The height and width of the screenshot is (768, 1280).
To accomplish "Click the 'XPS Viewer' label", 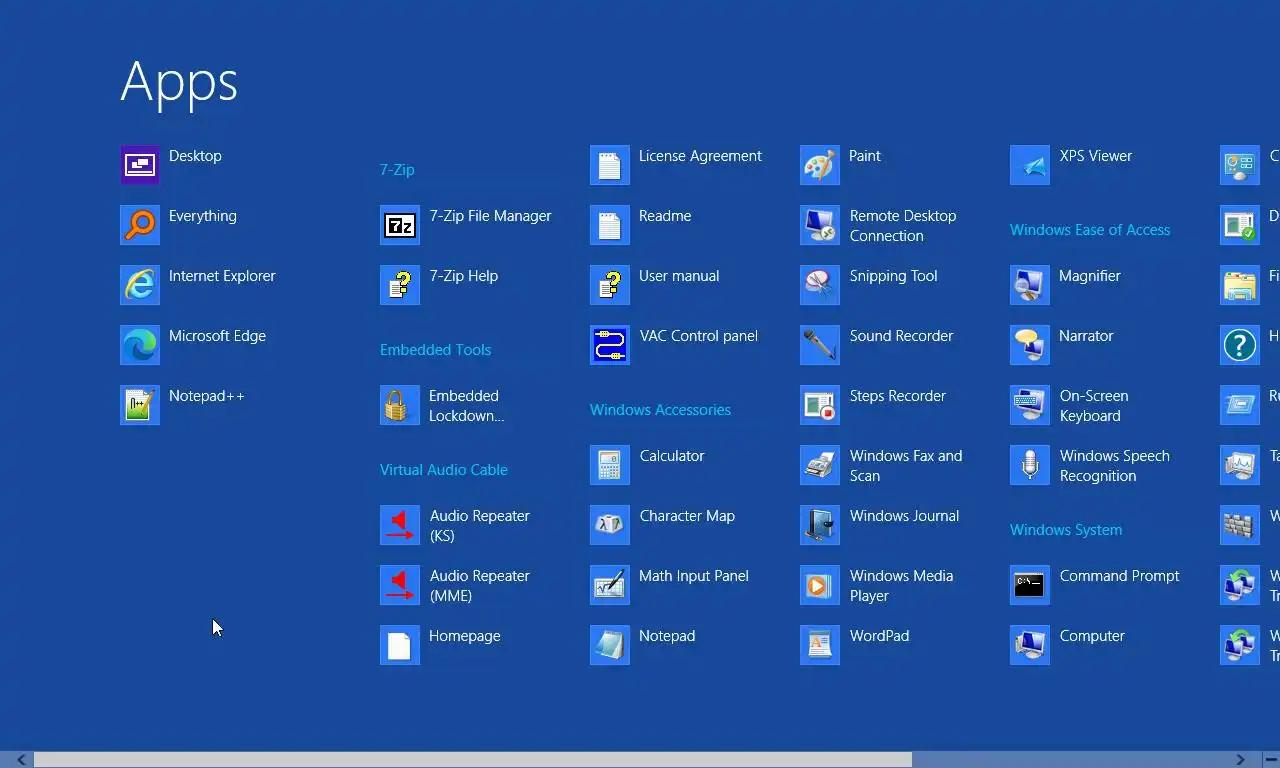I will tap(1096, 156).
